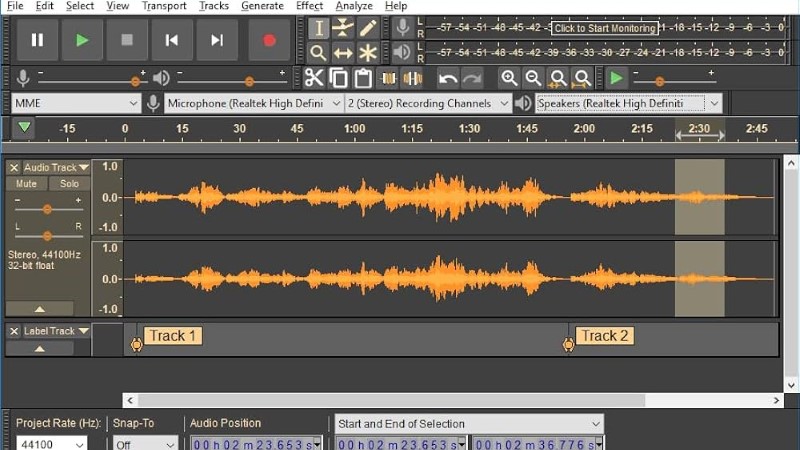Click the Undo arrow icon
800x450 pixels.
pyautogui.click(x=448, y=78)
